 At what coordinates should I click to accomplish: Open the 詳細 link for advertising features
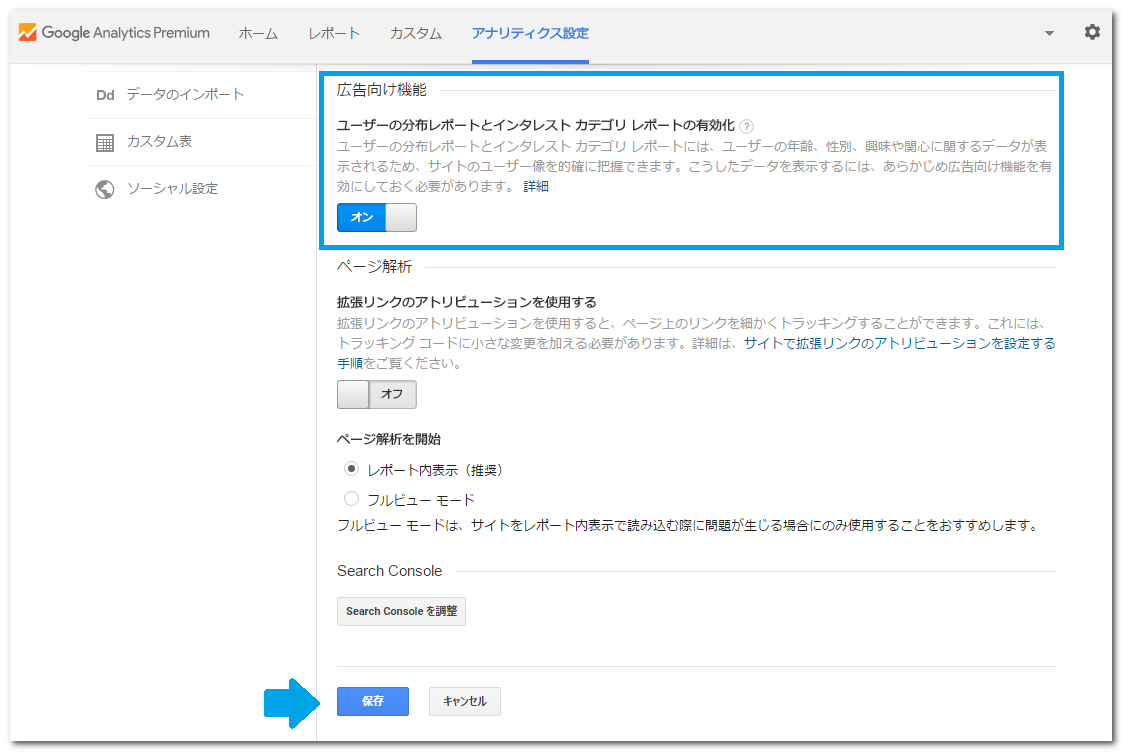(536, 186)
